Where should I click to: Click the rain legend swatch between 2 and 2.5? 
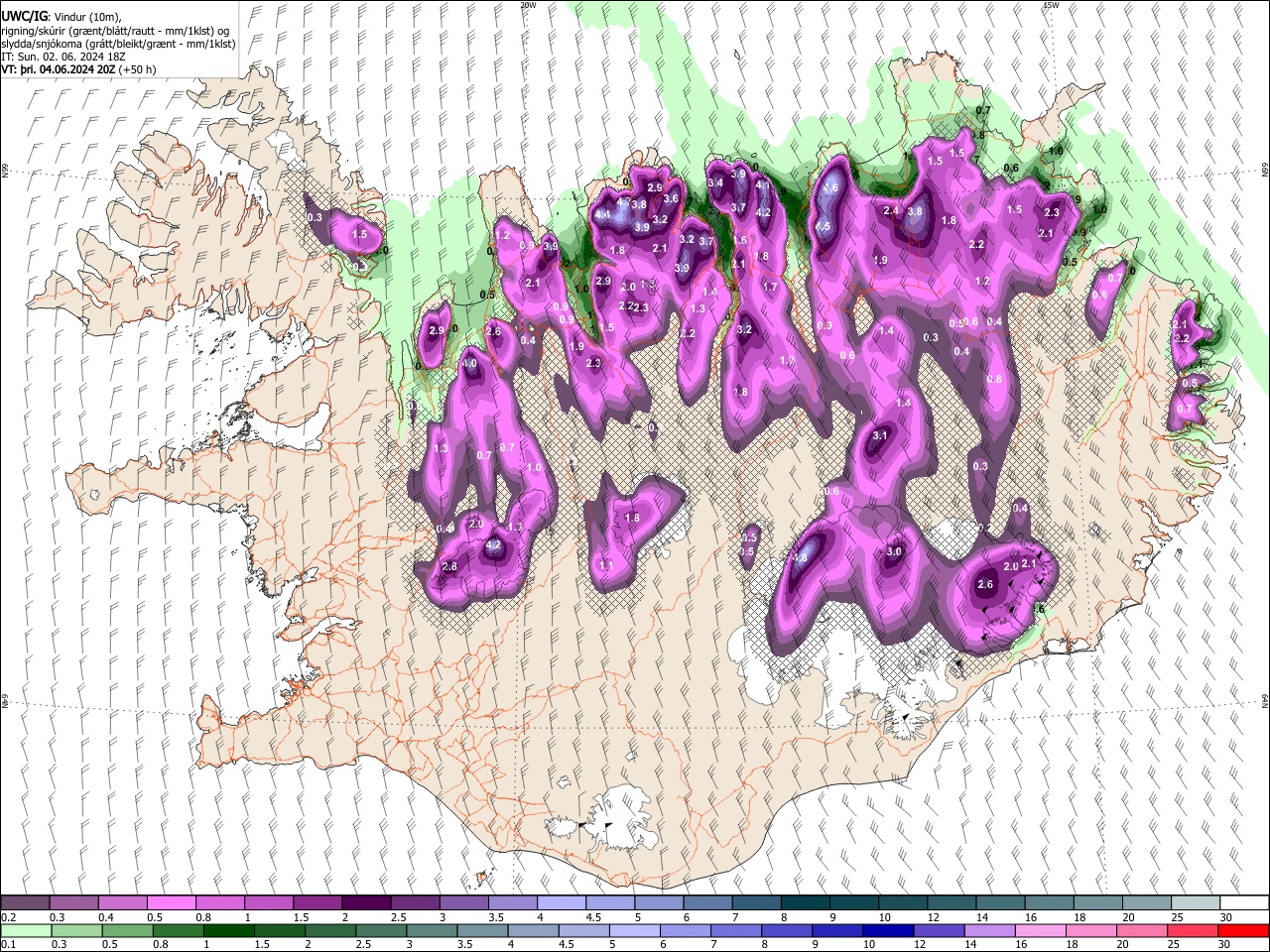(329, 930)
